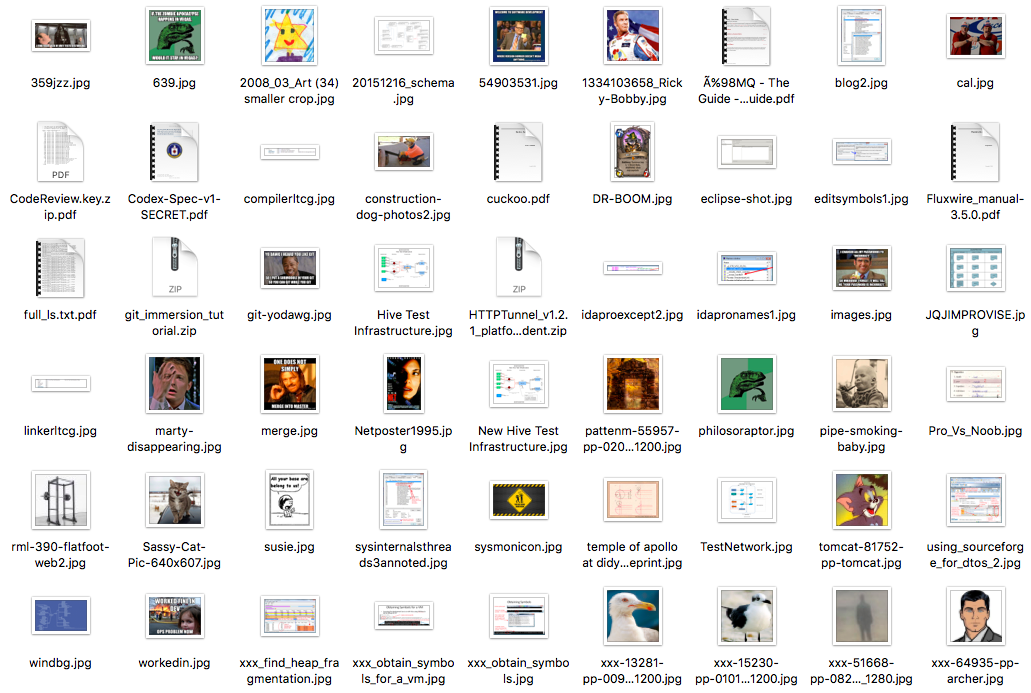Select the TestNetwork.jpg diagram icon
Screen dimensions: 1031x693
pos(746,500)
